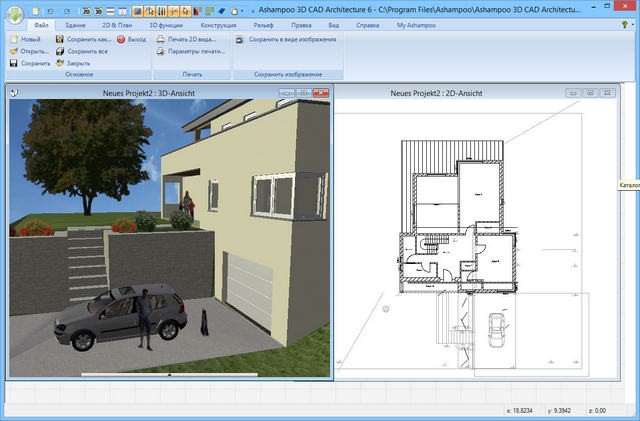
Task: Click Новый to create a new project
Action: 26,39
